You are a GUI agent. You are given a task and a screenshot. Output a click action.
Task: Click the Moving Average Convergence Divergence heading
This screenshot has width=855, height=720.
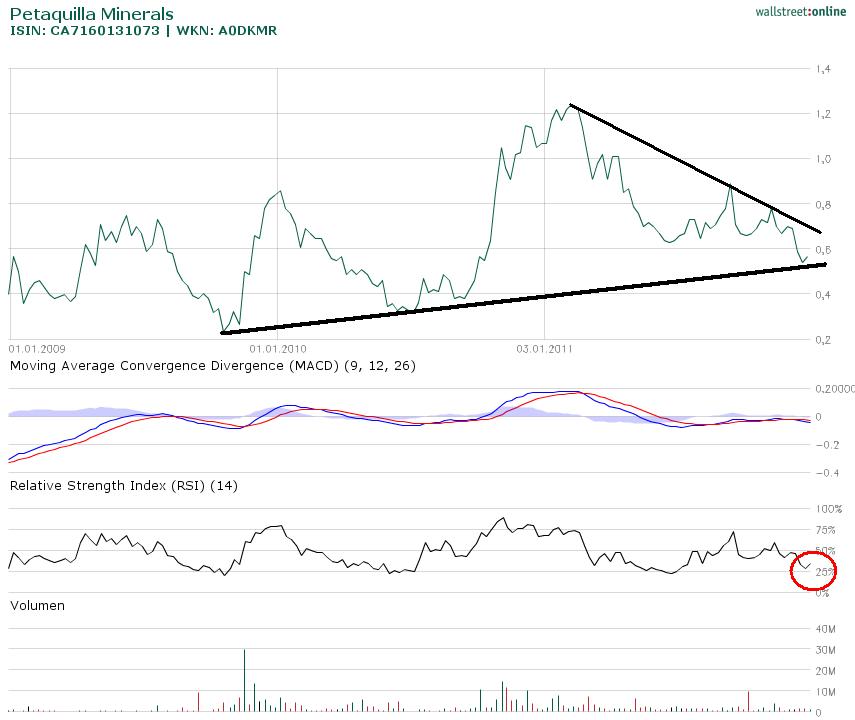tap(213, 365)
